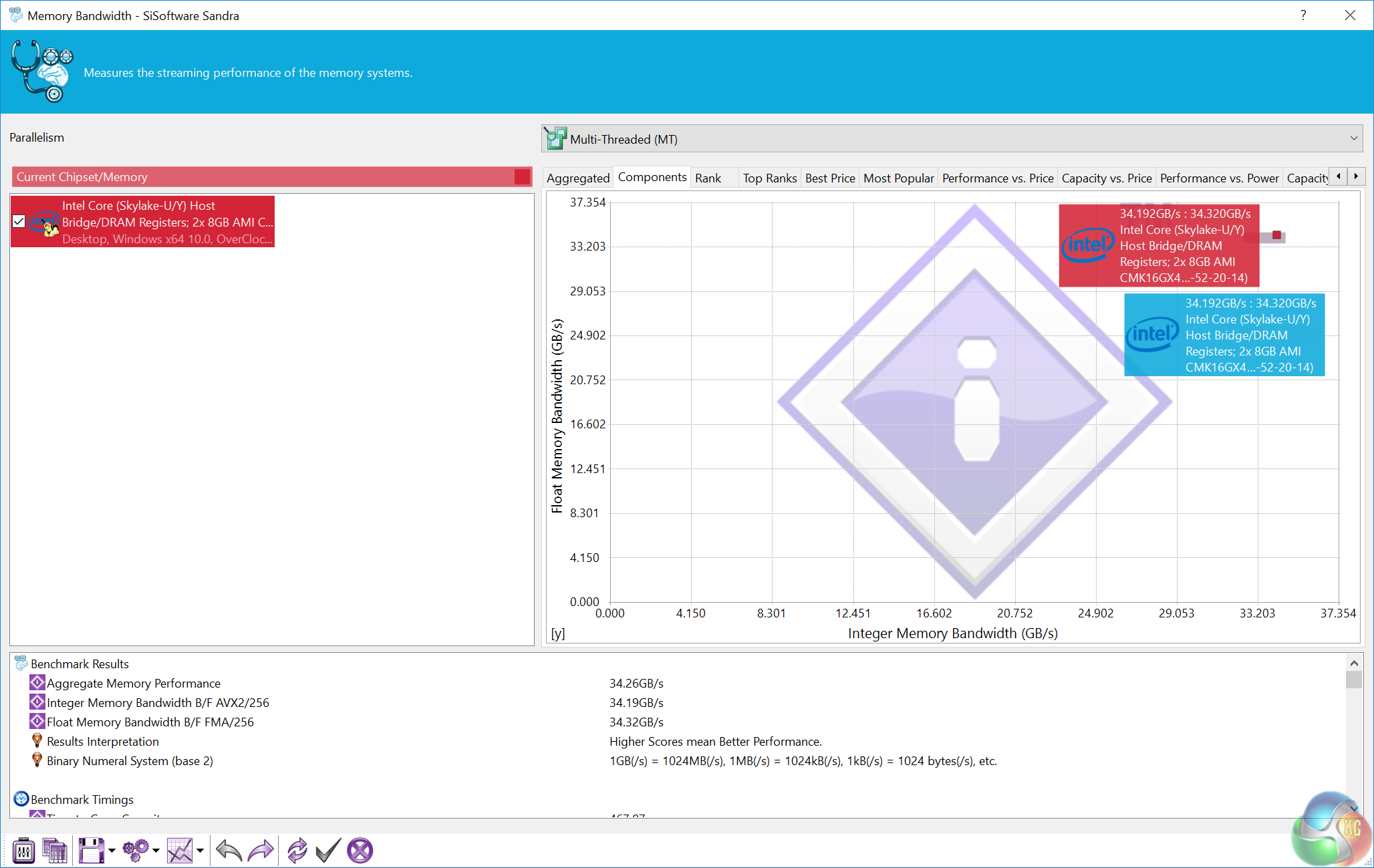Click the purple gears engine icon
The height and width of the screenshot is (868, 1374).
click(136, 851)
